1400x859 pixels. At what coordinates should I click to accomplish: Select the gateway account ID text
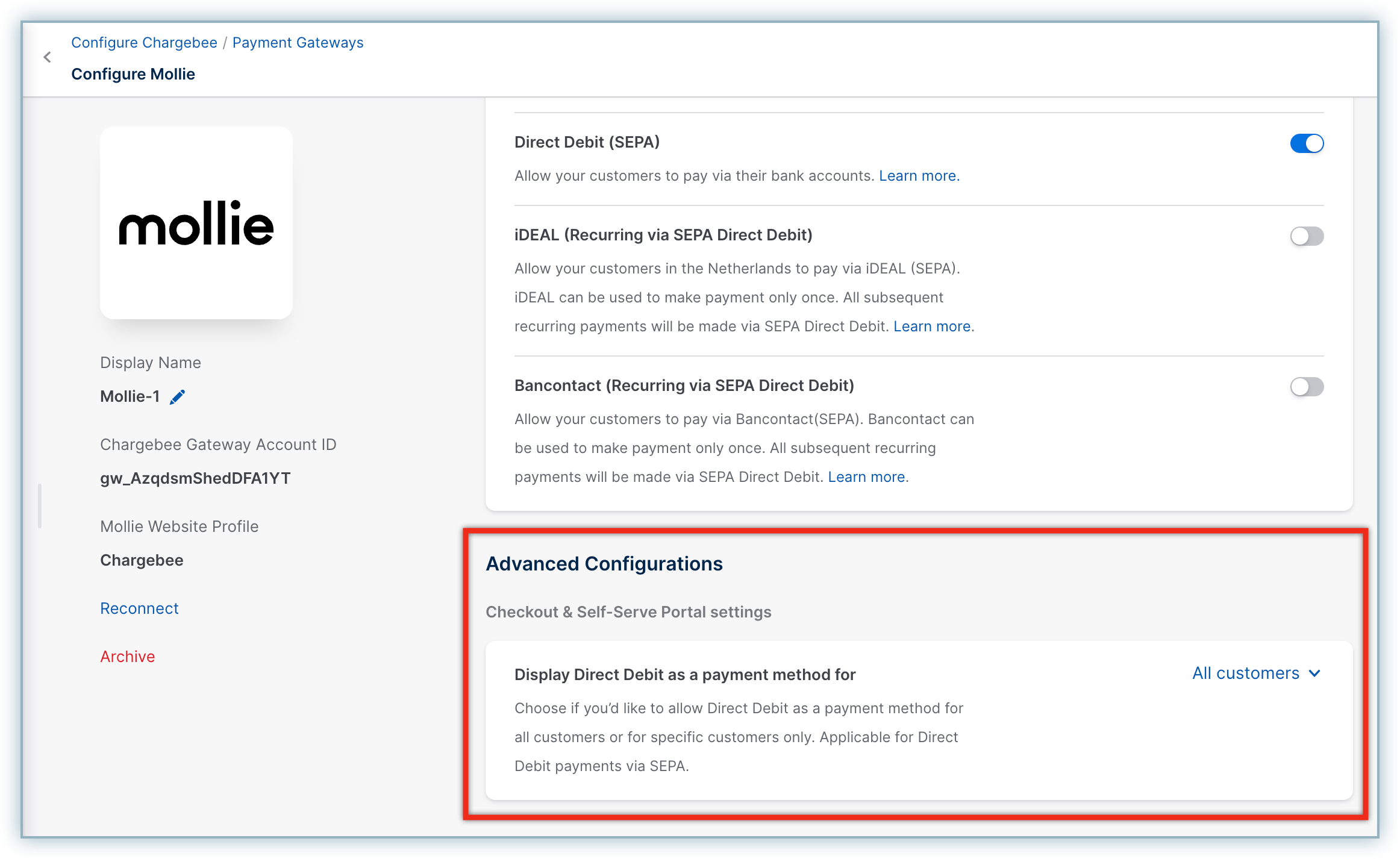[195, 478]
